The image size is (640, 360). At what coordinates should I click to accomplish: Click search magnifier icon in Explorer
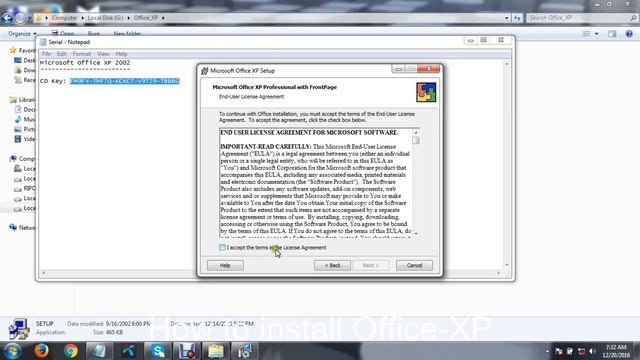pyautogui.click(x=633, y=18)
